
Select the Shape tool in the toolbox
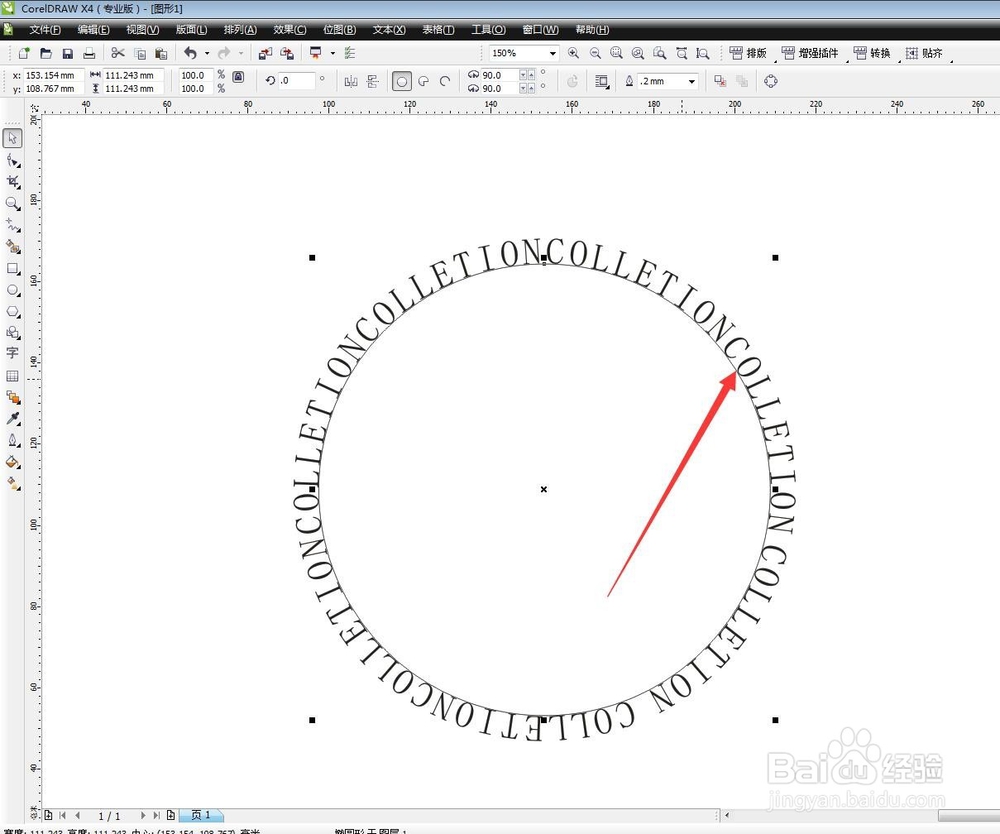(13, 160)
